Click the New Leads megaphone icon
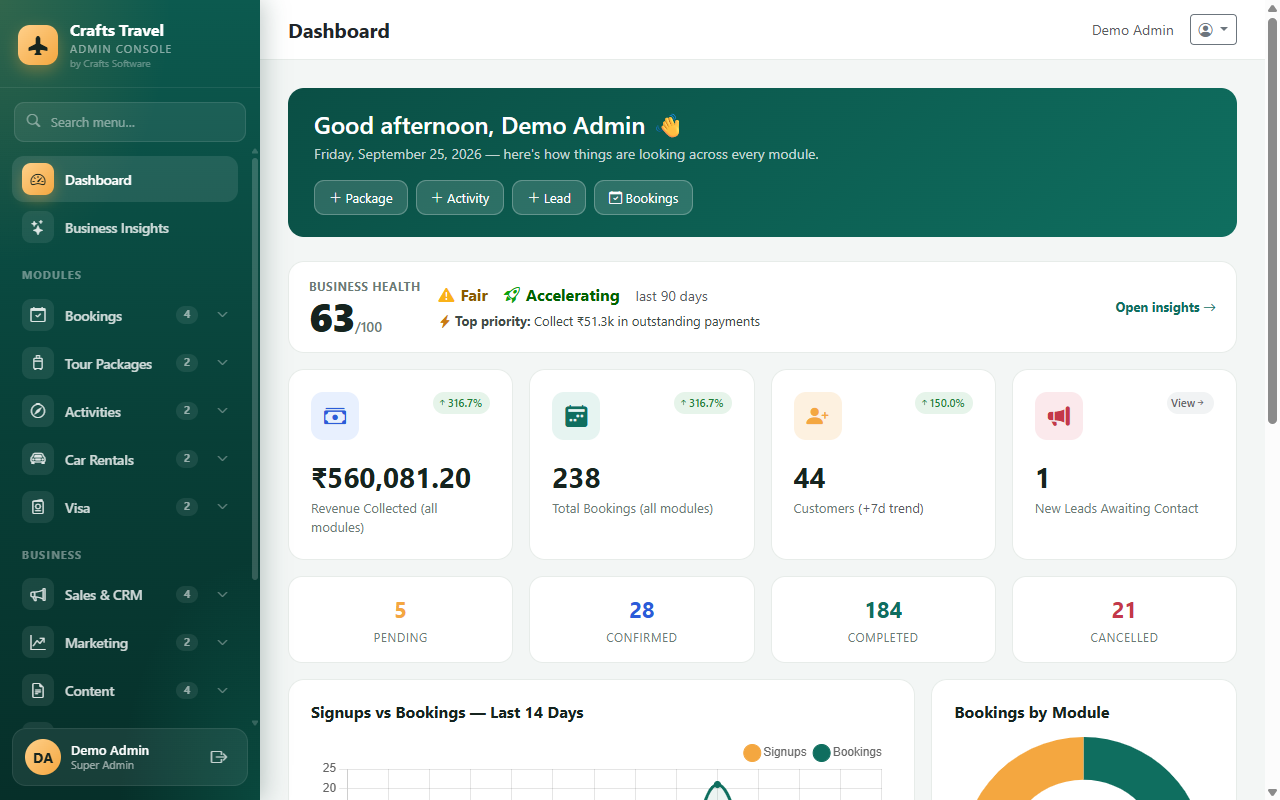1280x800 pixels. click(x=1059, y=416)
